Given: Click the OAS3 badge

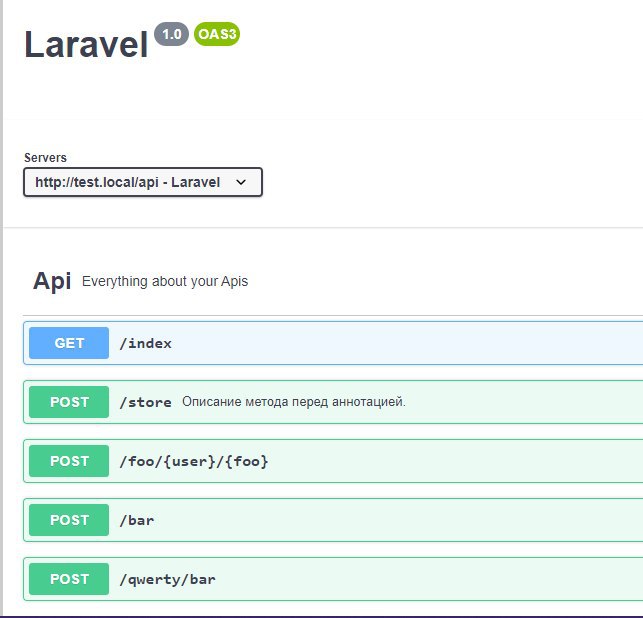Looking at the screenshot, I should (x=217, y=34).
